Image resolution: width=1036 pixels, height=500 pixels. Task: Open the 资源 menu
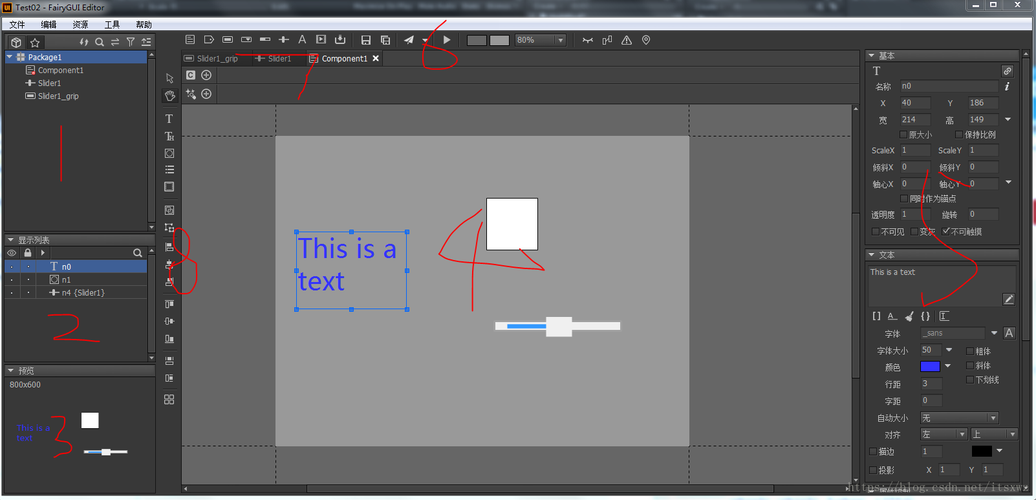point(81,24)
